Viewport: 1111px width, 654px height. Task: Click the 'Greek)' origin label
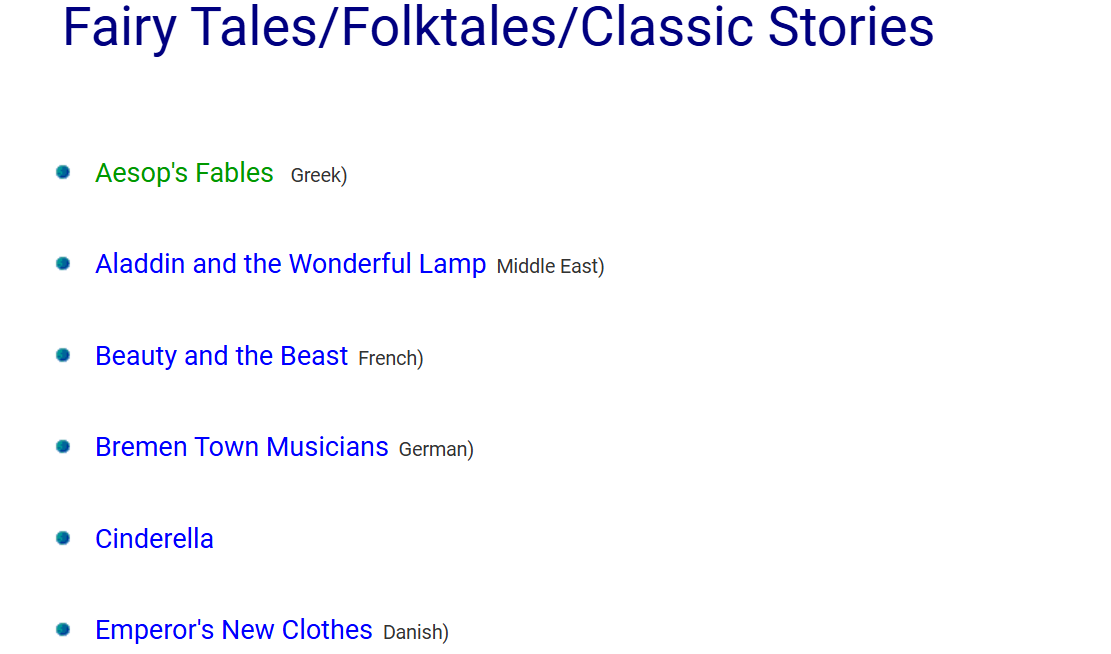click(x=319, y=176)
